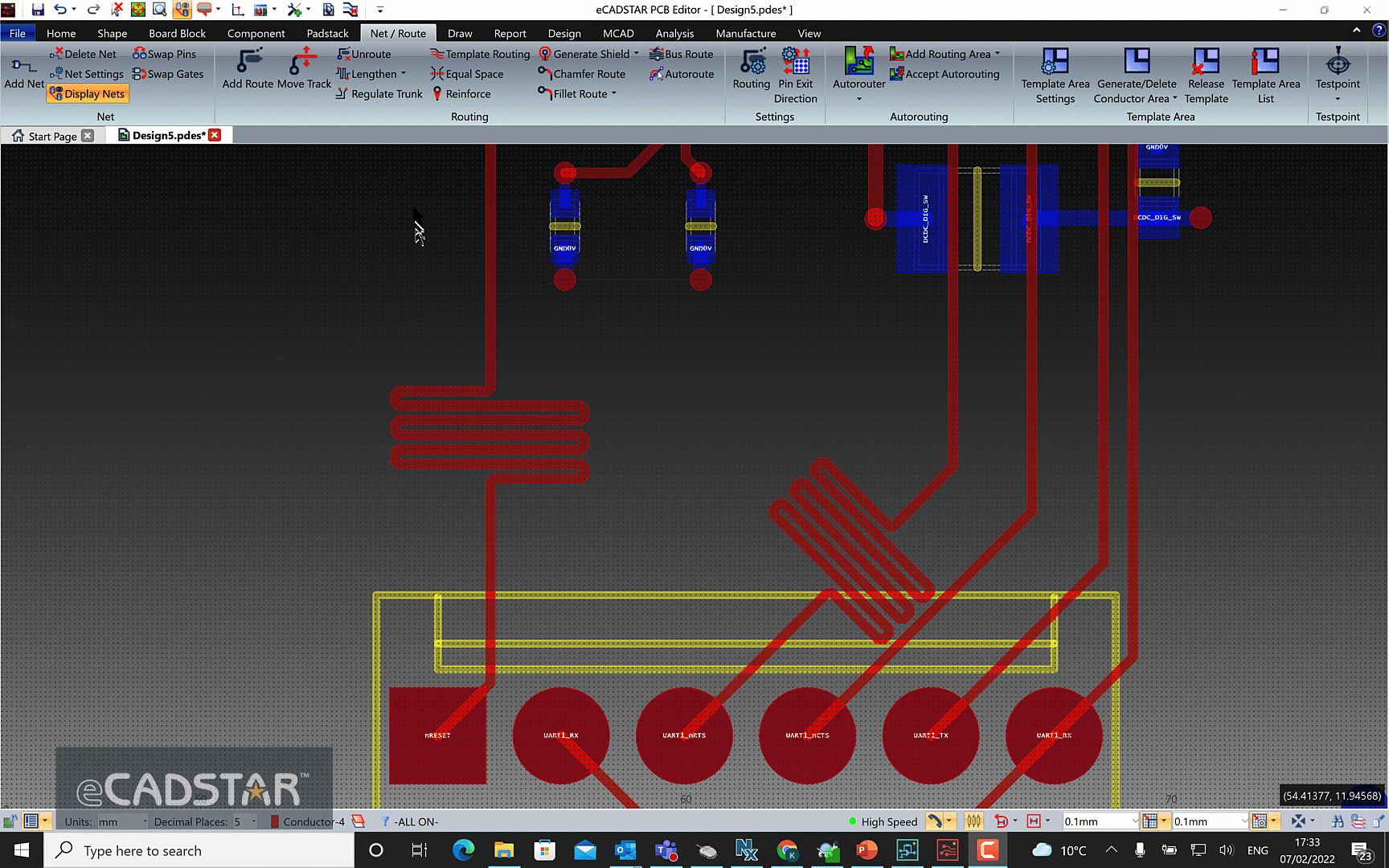Image resolution: width=1389 pixels, height=868 pixels.
Task: Open the Decimal Places dropdown
Action: click(x=245, y=821)
